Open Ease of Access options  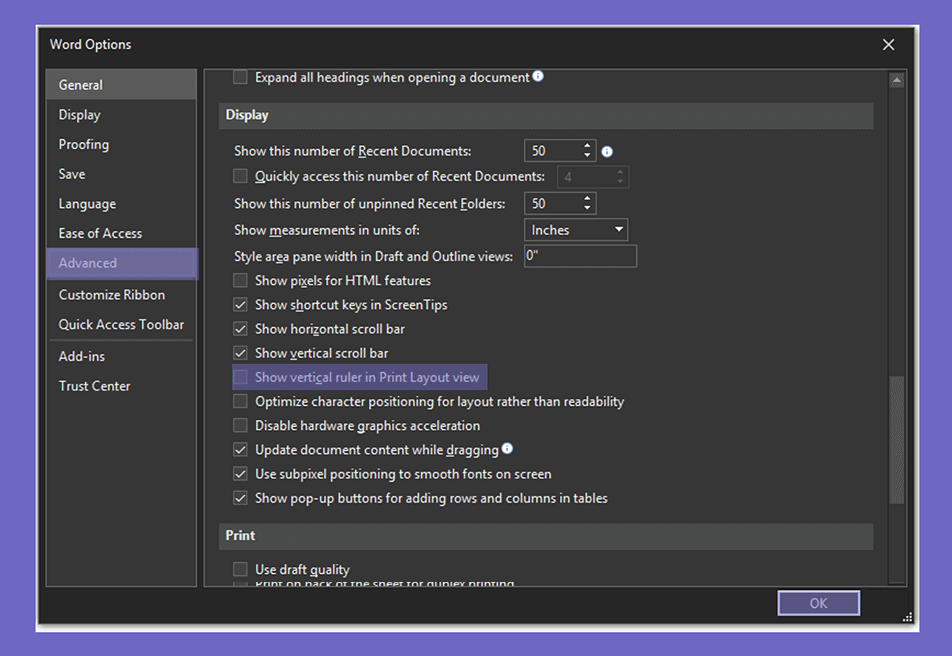(121, 233)
